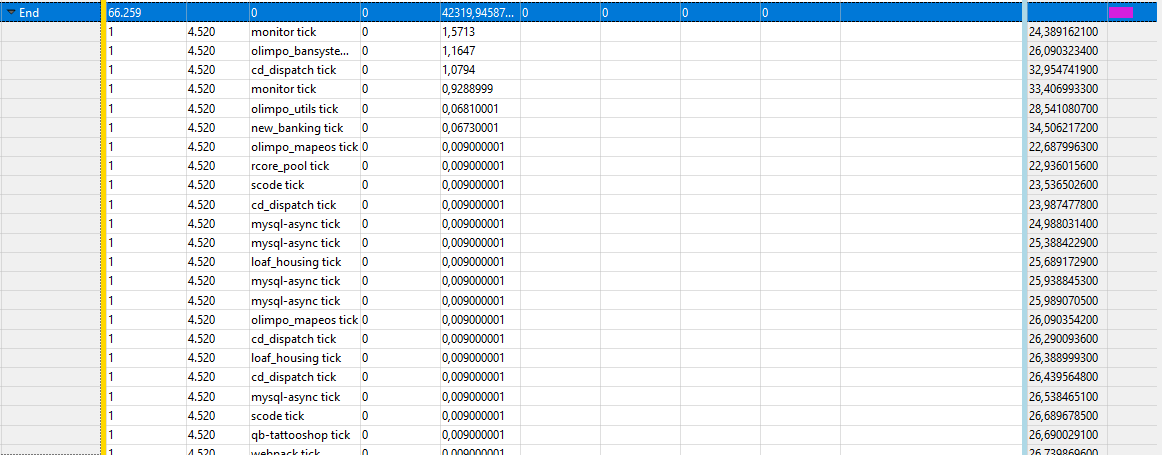The image size is (1162, 455).
Task: Select the 66.259 cell in End row
Action: [125, 13]
